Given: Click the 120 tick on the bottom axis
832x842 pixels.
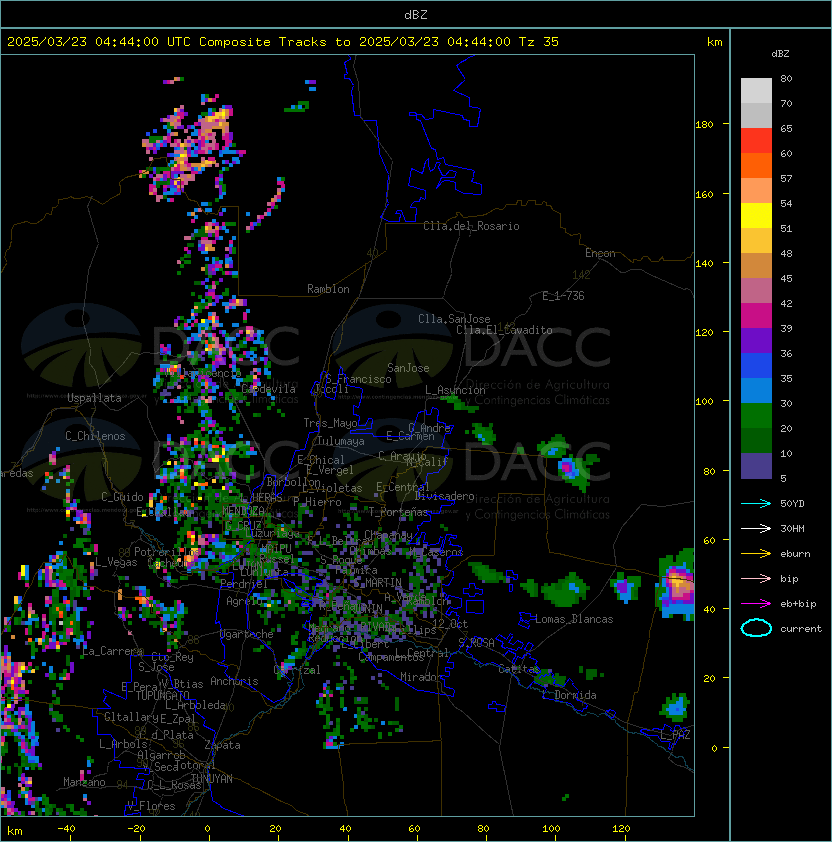Looking at the screenshot, I should tap(621, 829).
